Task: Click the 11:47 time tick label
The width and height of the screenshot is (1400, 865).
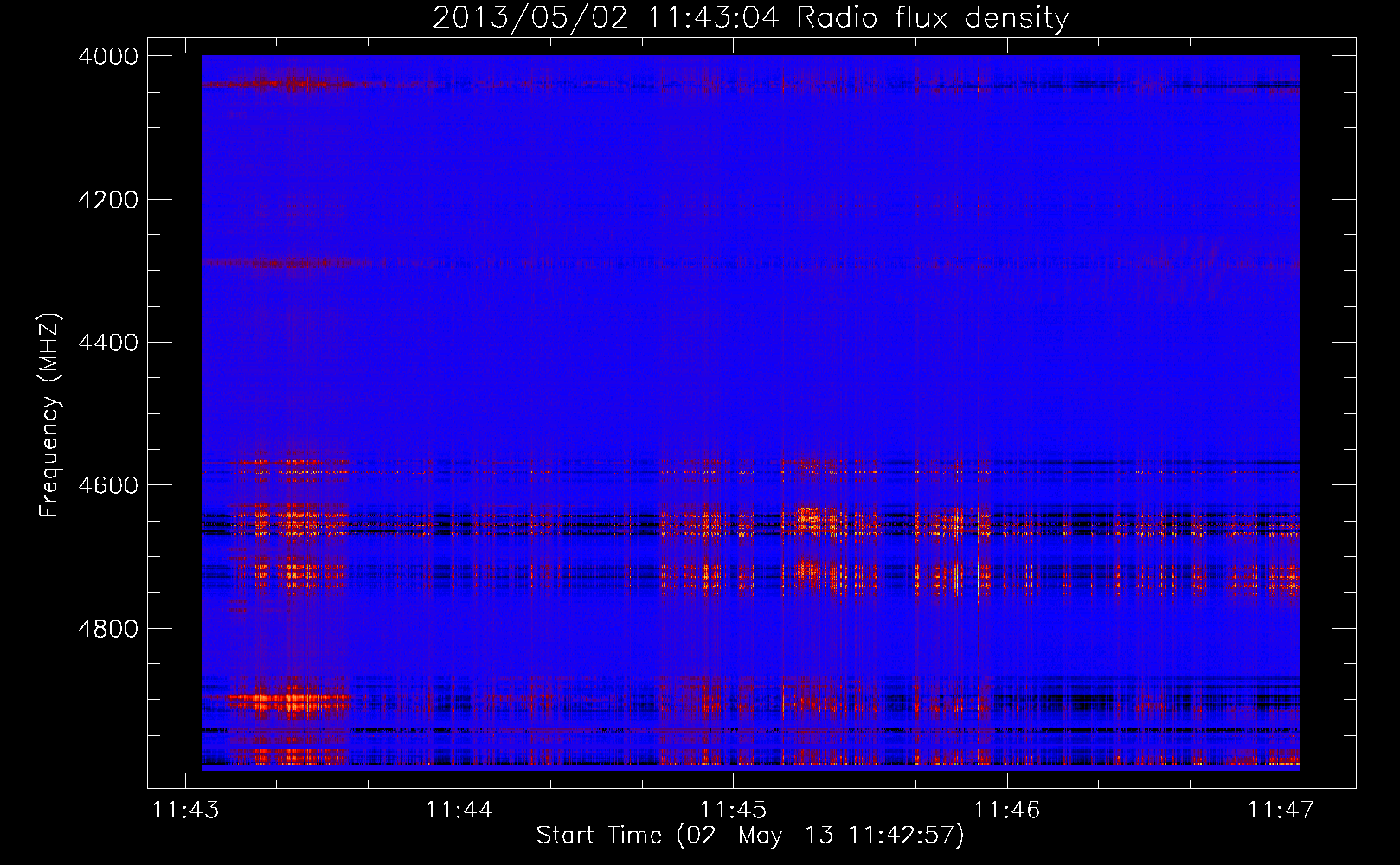Action: (1280, 810)
